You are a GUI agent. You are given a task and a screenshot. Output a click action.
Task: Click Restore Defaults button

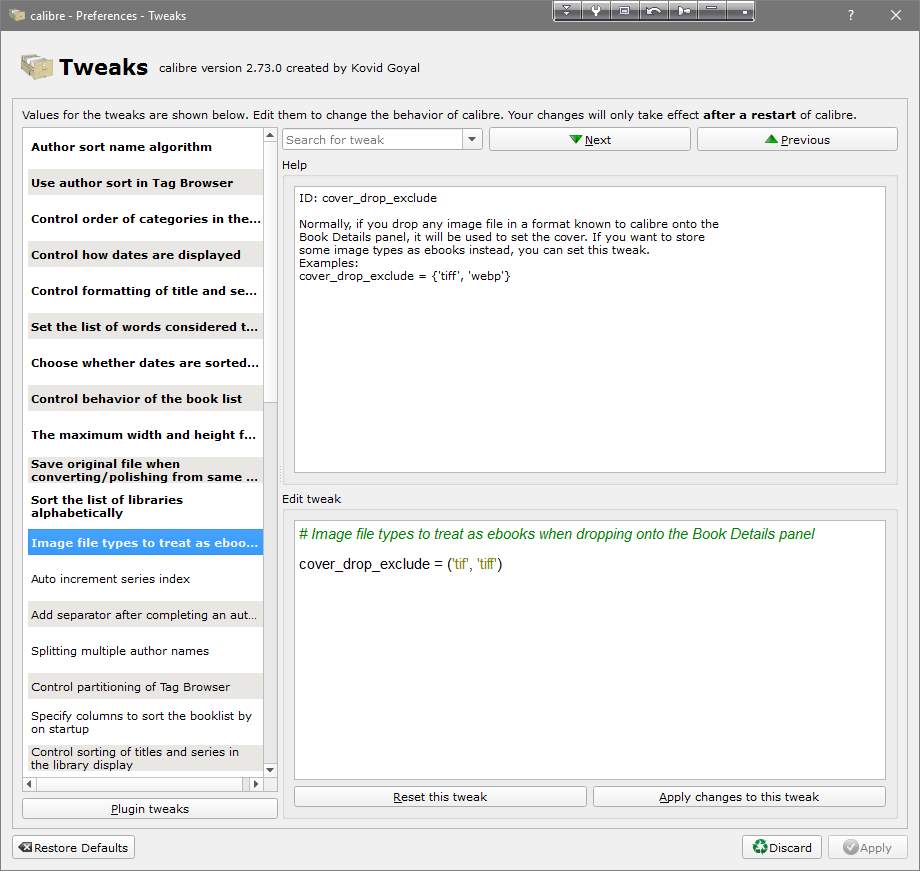pos(73,848)
